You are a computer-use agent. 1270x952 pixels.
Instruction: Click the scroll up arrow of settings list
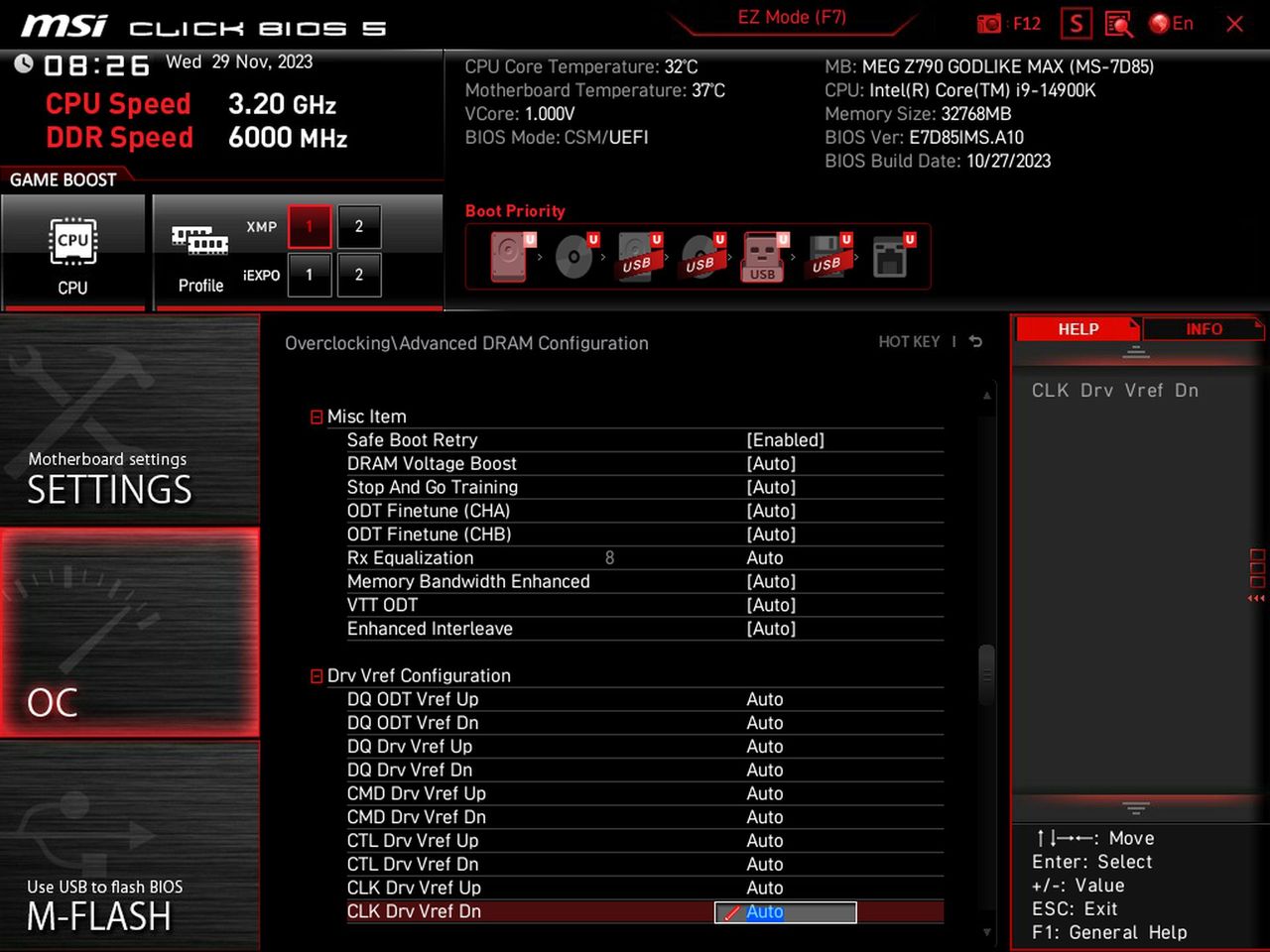click(986, 396)
